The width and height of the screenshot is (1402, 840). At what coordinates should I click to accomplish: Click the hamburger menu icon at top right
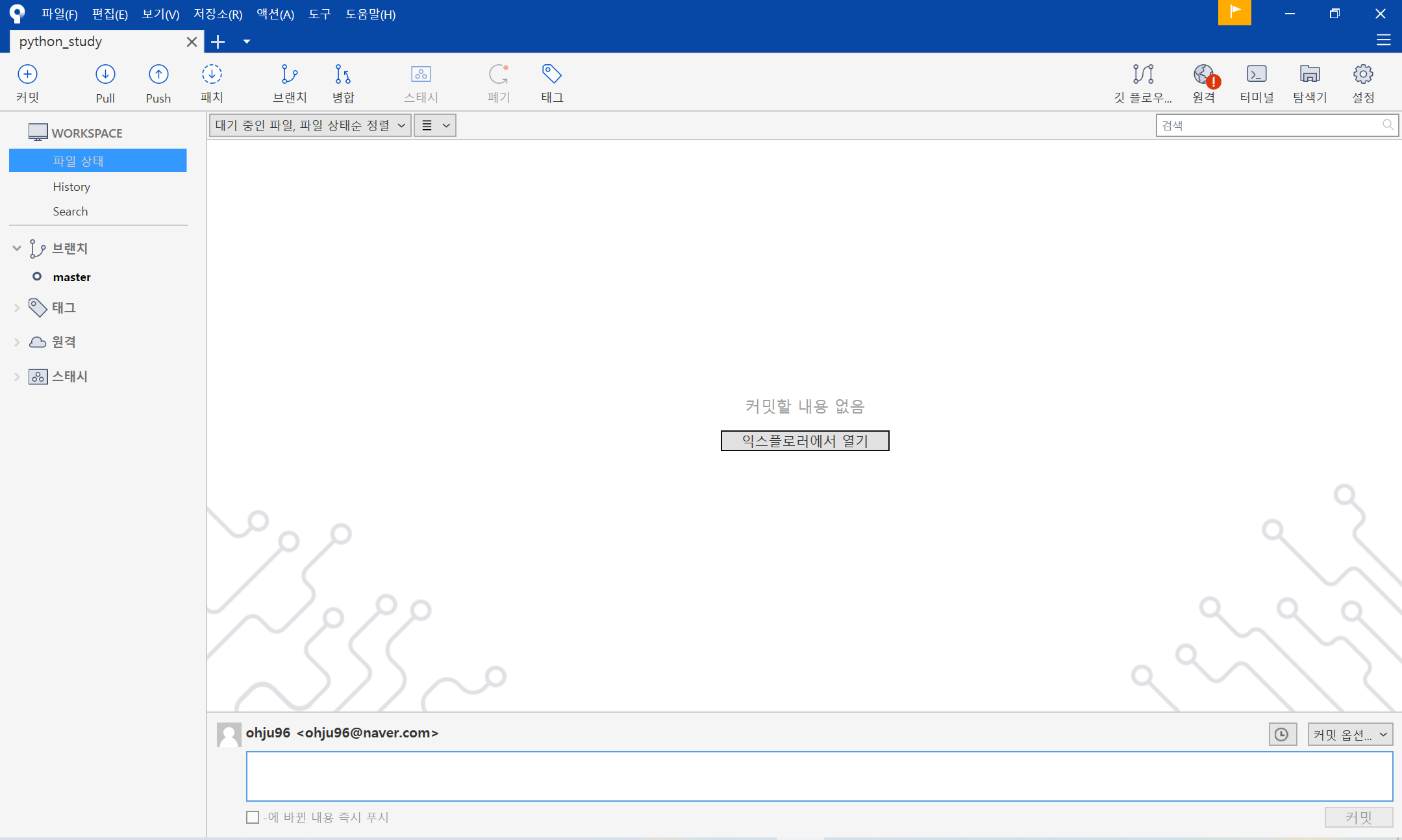click(x=1383, y=40)
